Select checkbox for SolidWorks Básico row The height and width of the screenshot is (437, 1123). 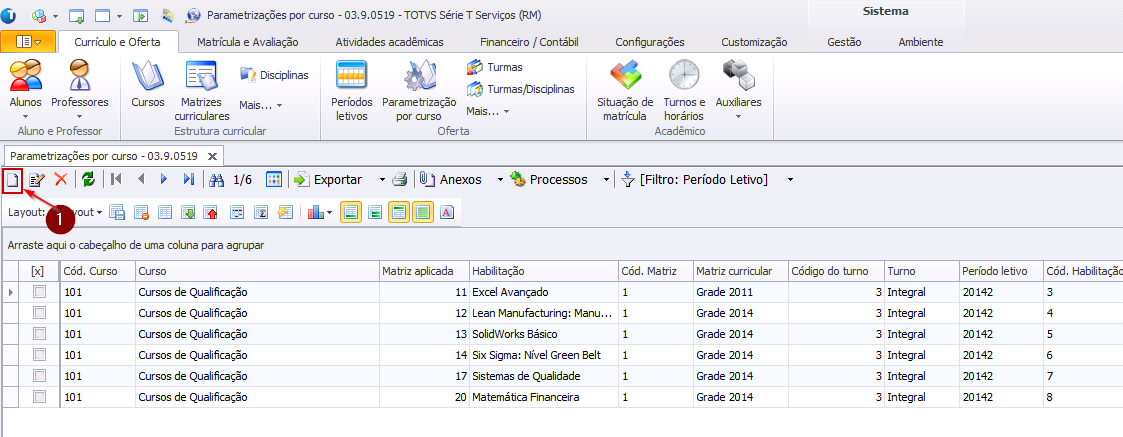pos(40,334)
